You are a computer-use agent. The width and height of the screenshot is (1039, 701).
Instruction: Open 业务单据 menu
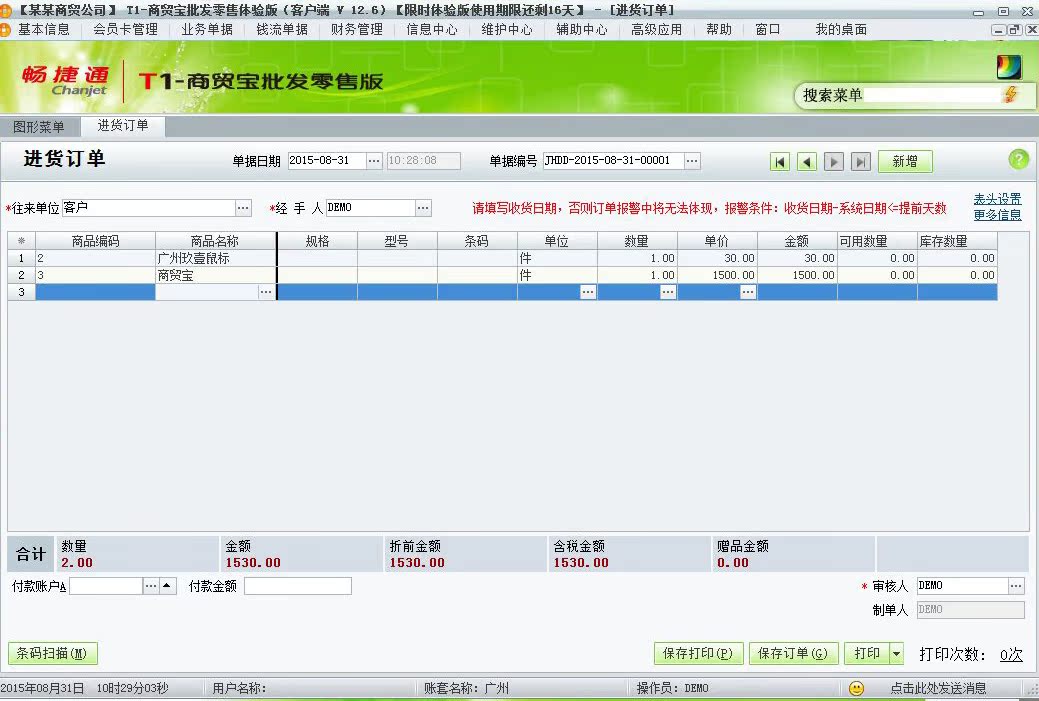pyautogui.click(x=207, y=29)
